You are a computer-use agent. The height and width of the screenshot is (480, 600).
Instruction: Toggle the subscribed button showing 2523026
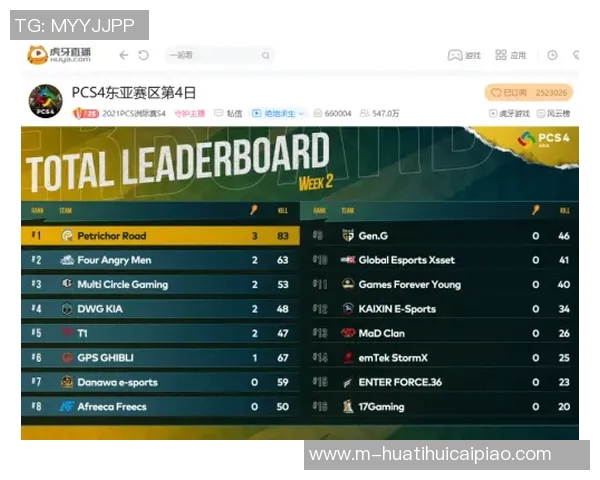(528, 93)
